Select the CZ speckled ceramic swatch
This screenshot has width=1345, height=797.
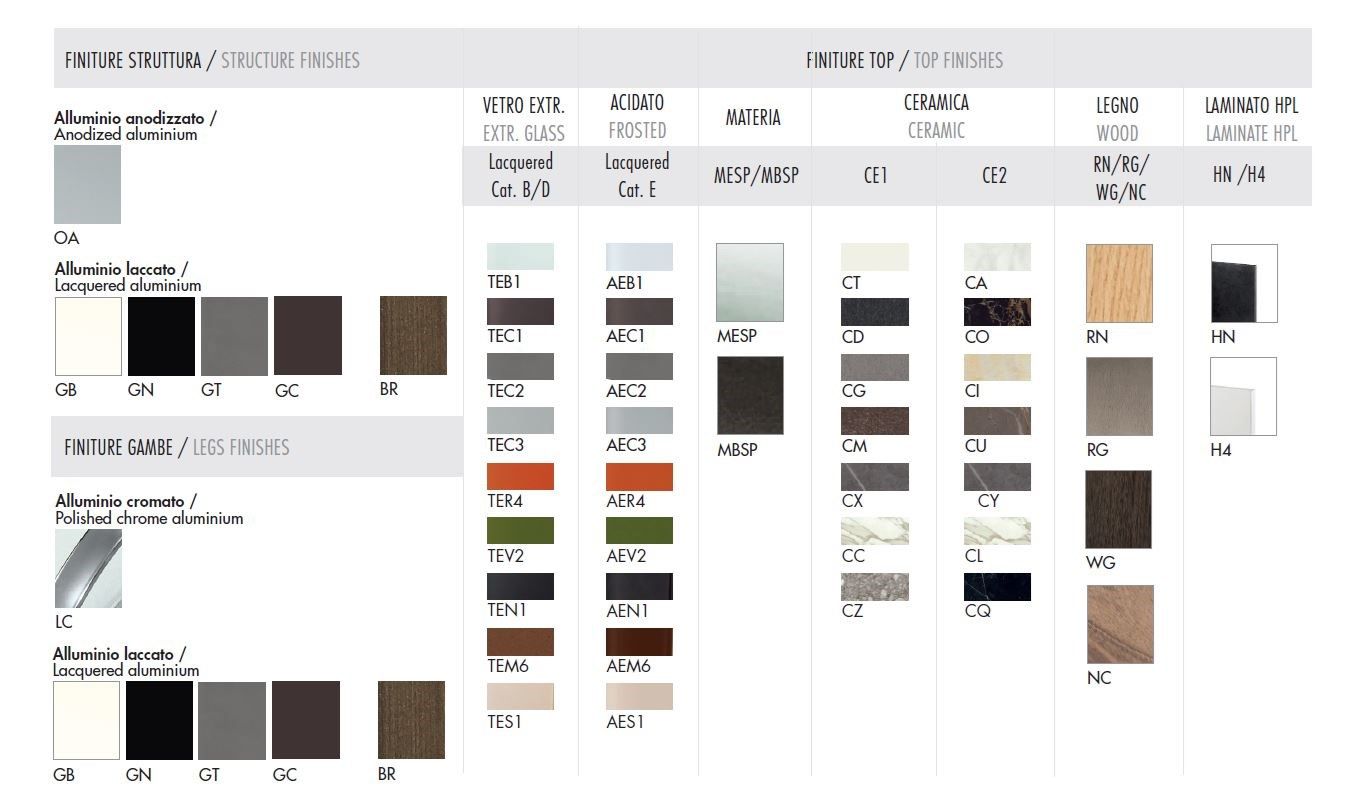pos(875,586)
